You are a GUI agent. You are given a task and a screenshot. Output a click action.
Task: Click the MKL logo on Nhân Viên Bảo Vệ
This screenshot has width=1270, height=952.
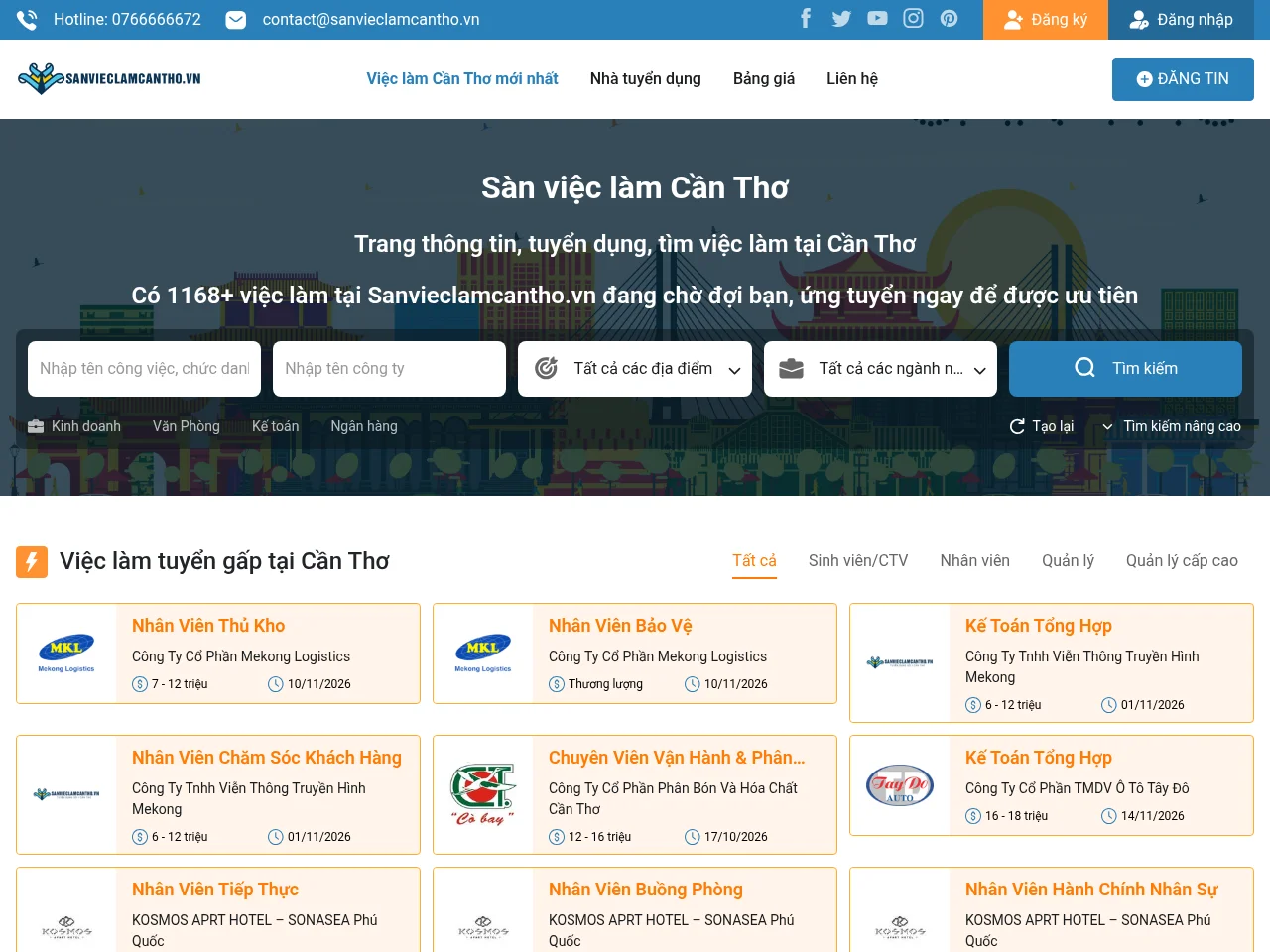[x=483, y=654]
